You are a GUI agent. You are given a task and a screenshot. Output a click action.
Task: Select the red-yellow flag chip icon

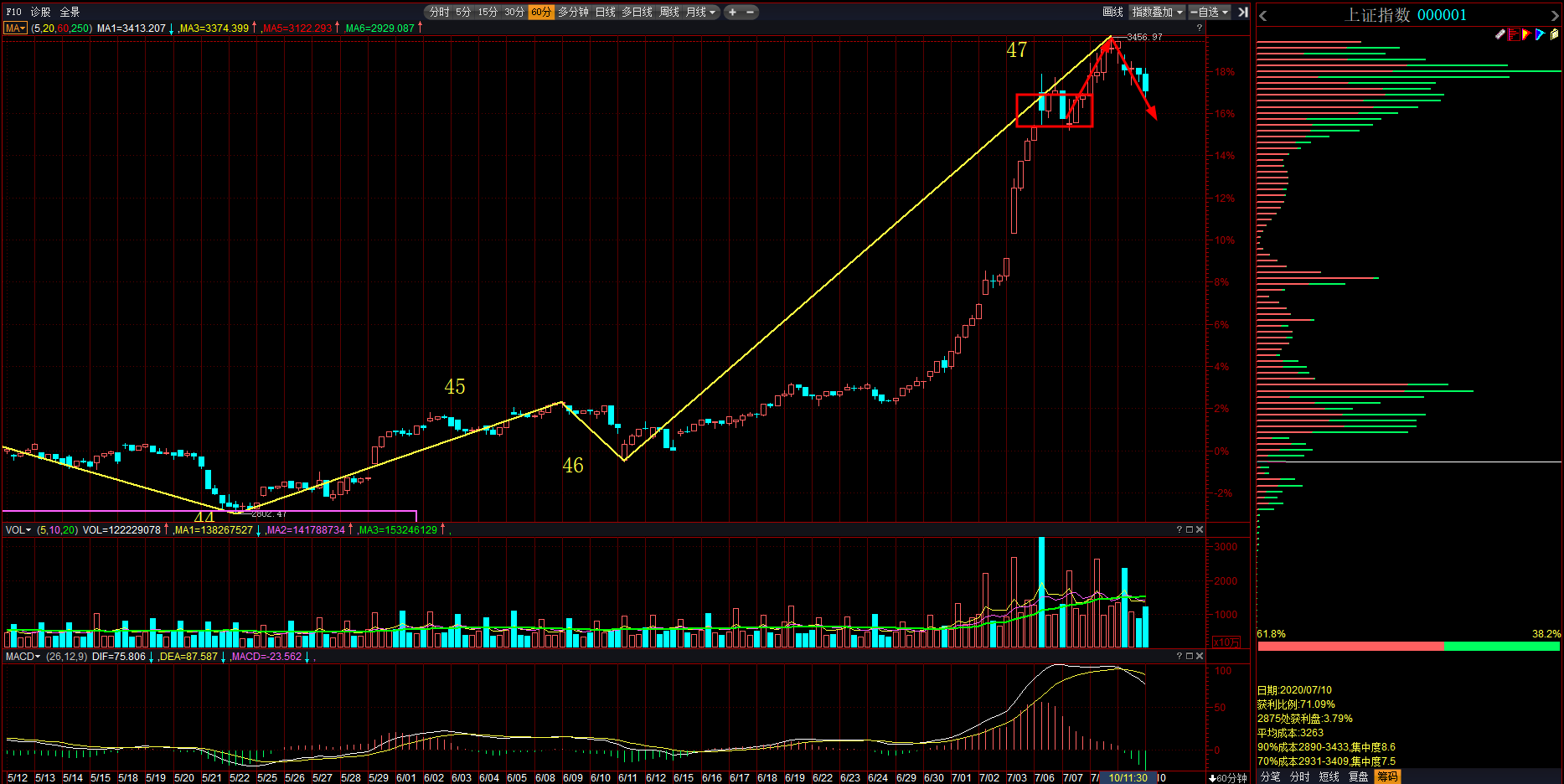(x=1526, y=34)
